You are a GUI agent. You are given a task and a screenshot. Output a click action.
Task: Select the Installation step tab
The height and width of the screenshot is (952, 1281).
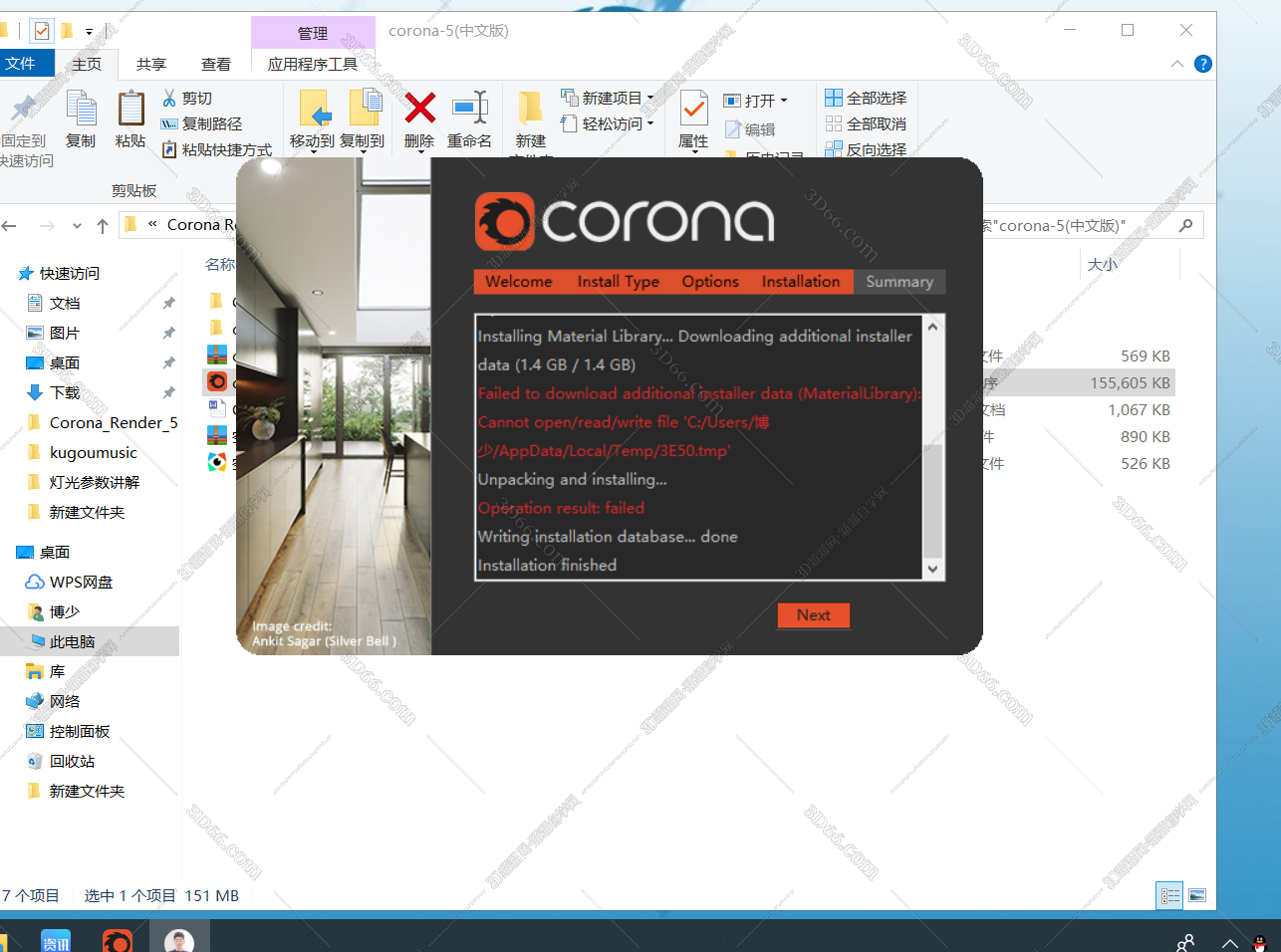pos(801,282)
